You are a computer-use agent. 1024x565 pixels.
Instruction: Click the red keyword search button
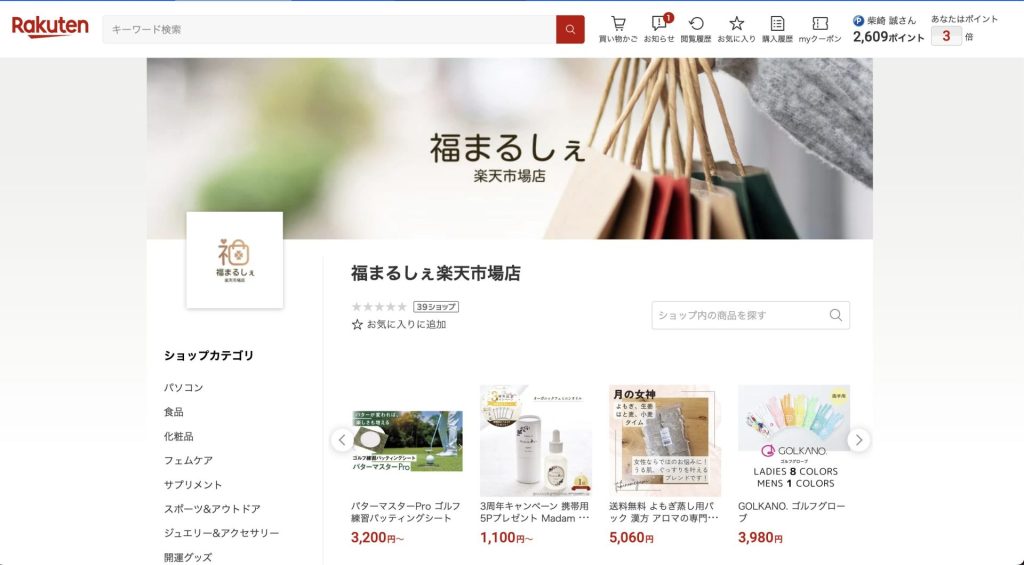(570, 29)
